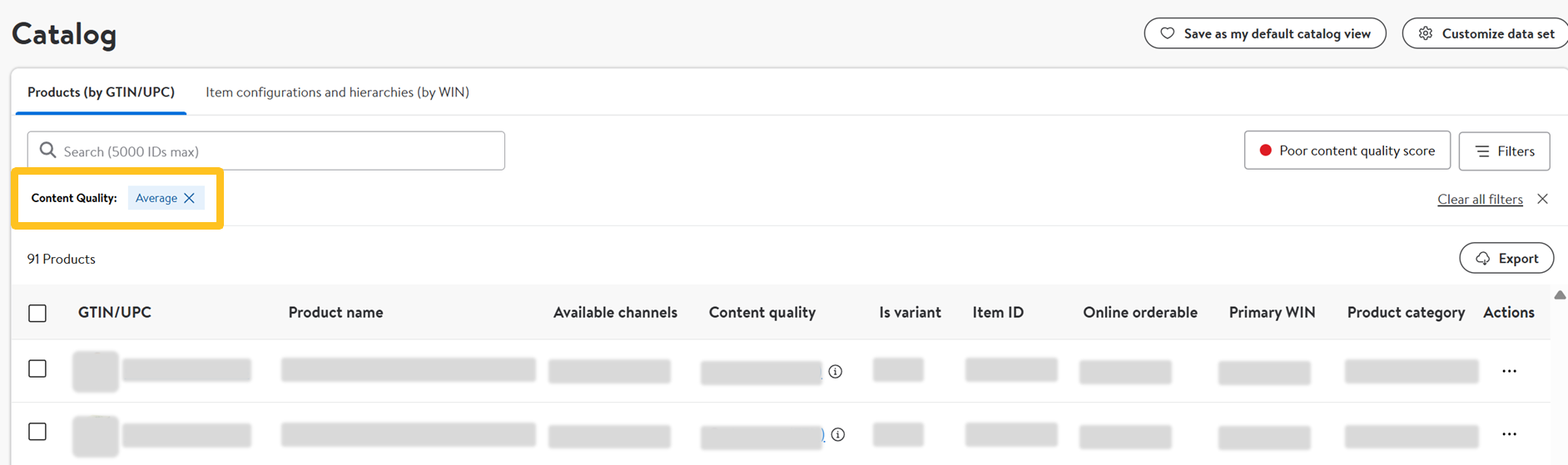Apply Poor content quality score filter
This screenshot has height=465, width=1568.
click(x=1347, y=151)
